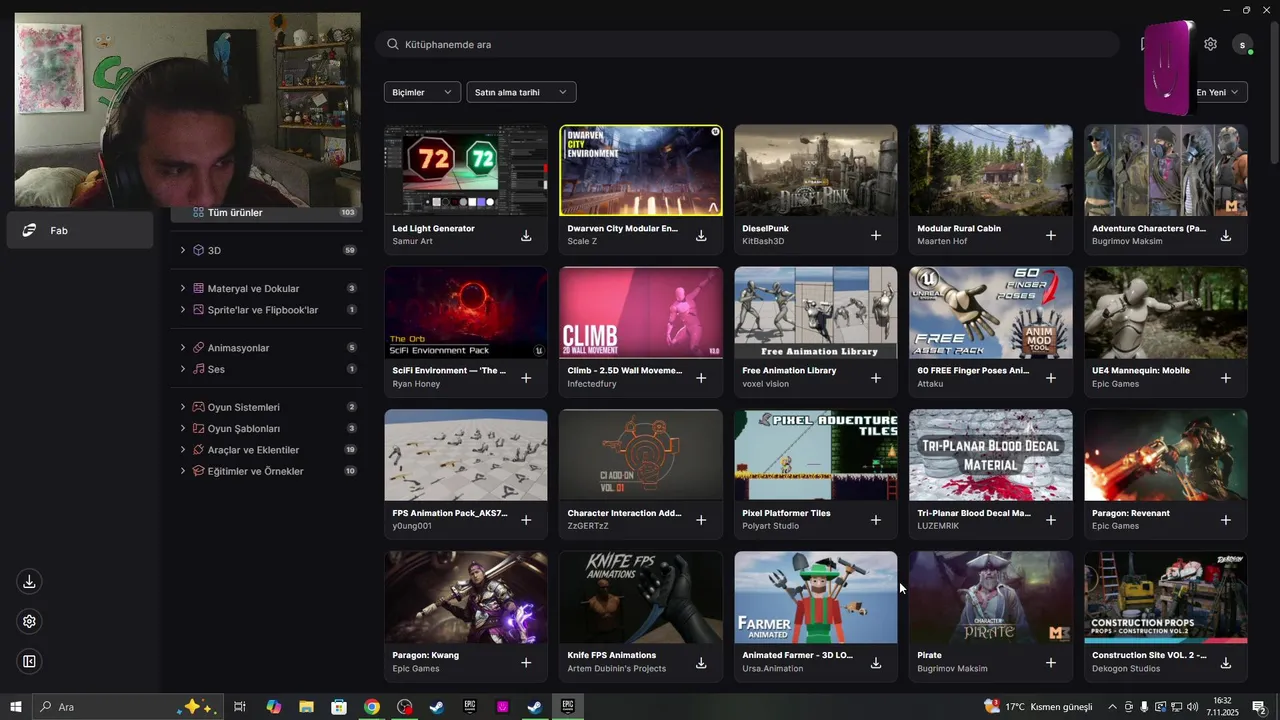Open Windows notification center icon
Image resolution: width=1280 pixels, height=720 pixels.
tap(1260, 707)
